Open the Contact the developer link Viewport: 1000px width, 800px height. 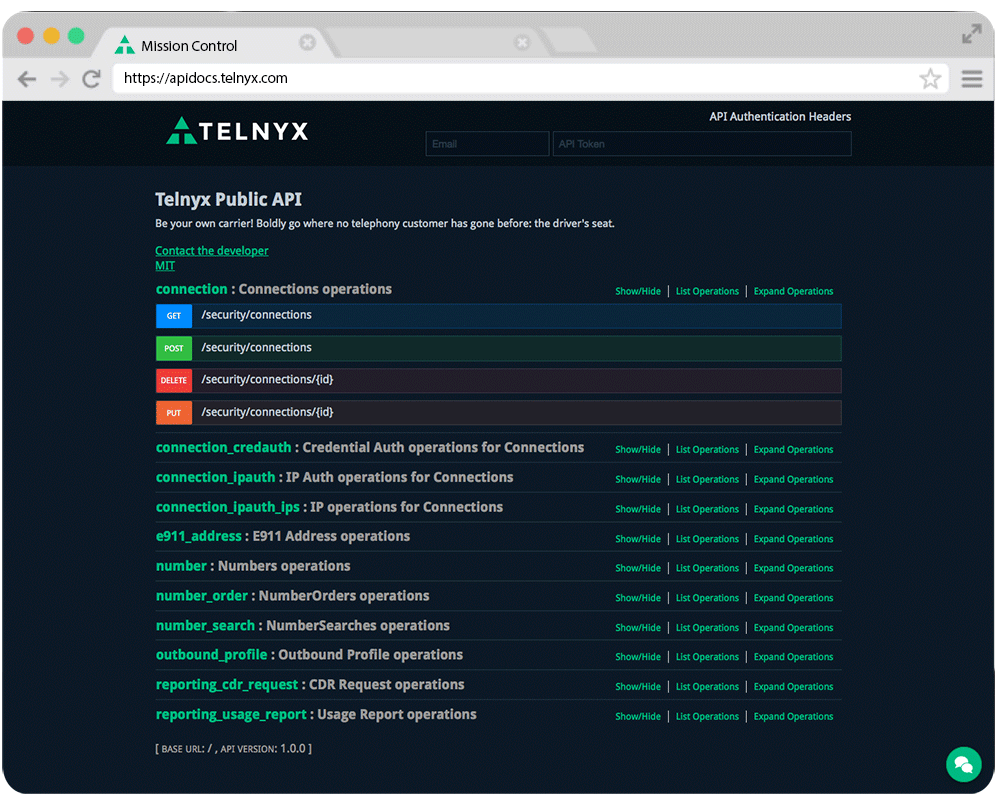point(212,251)
